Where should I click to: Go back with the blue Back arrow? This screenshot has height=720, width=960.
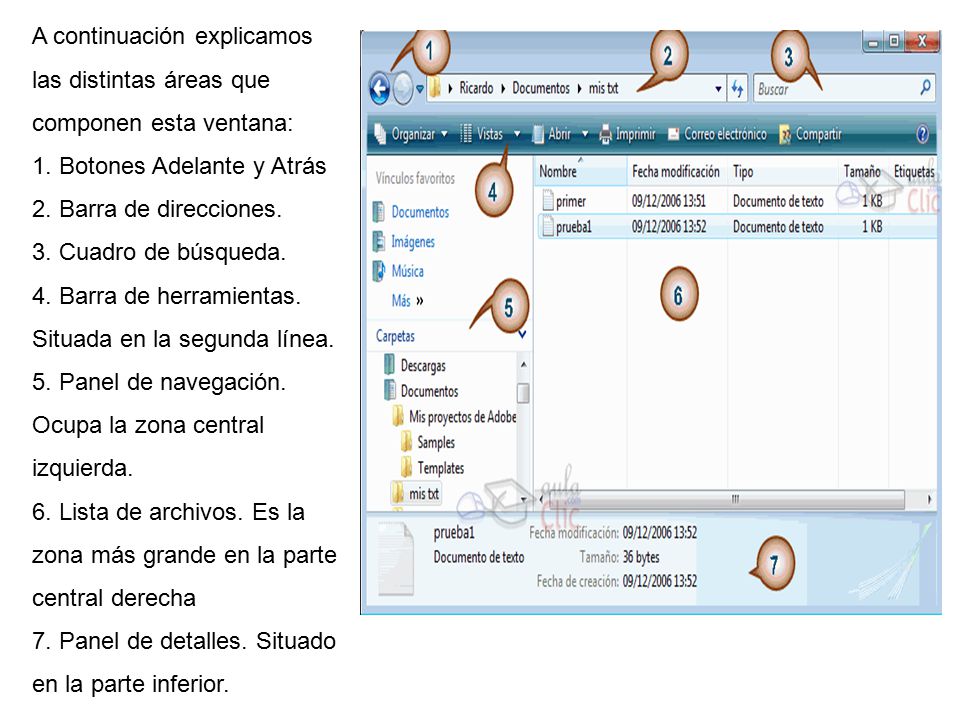coord(380,89)
